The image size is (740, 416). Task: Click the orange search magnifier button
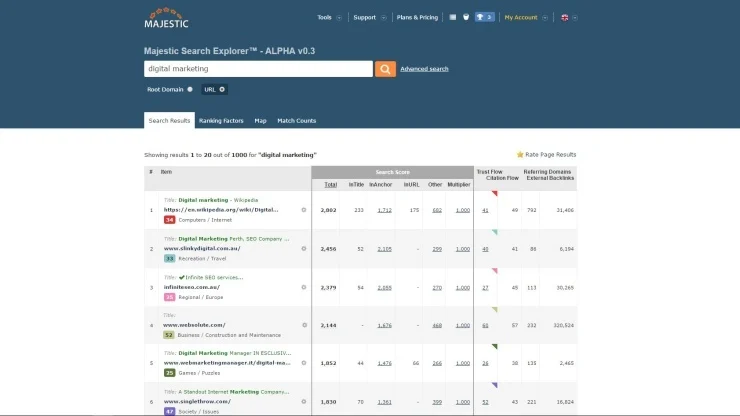(385, 69)
